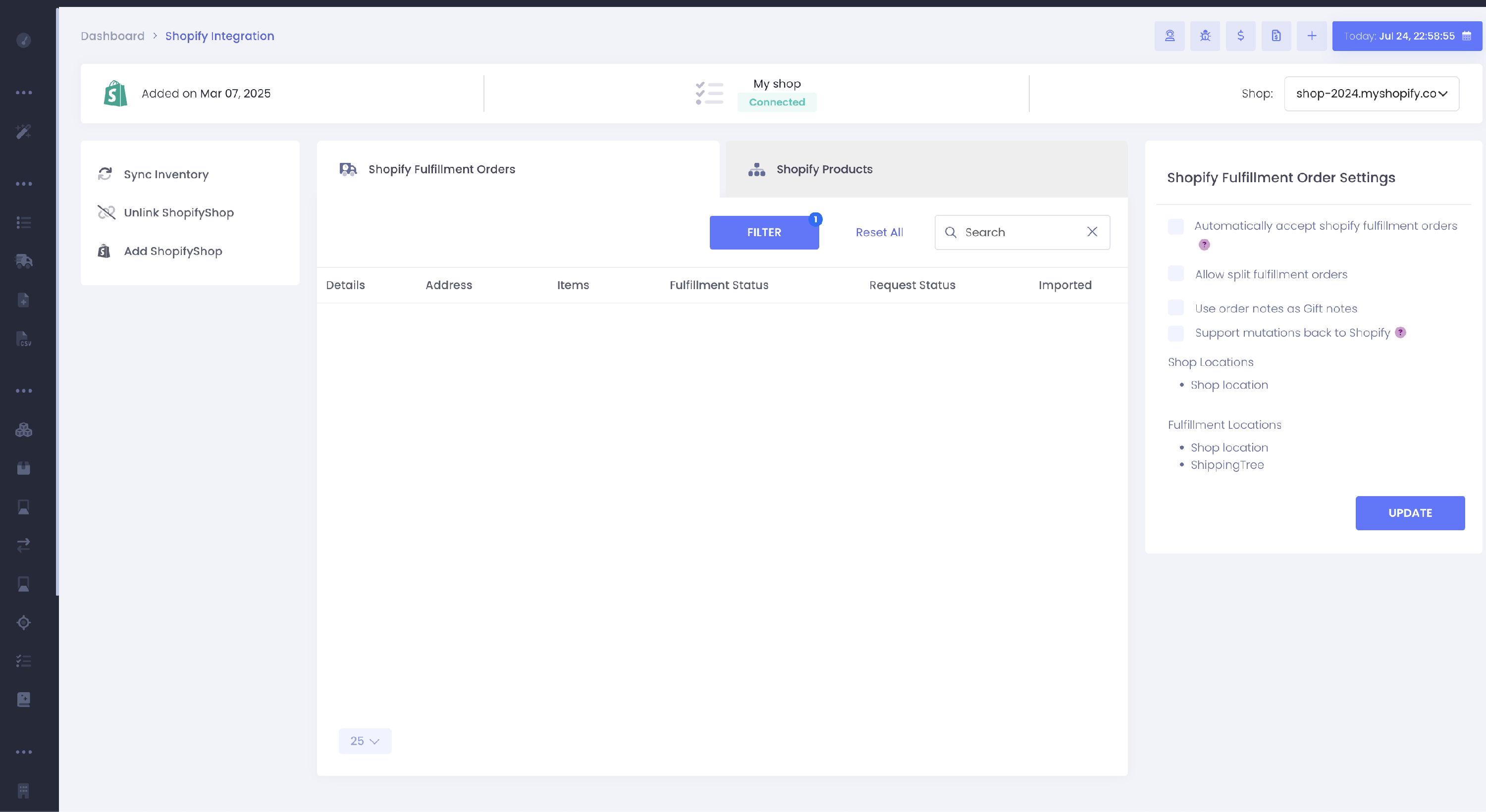Screen dimensions: 1486x812
Task: Open the stacked cubes sidebar icon
Action: [24, 430]
